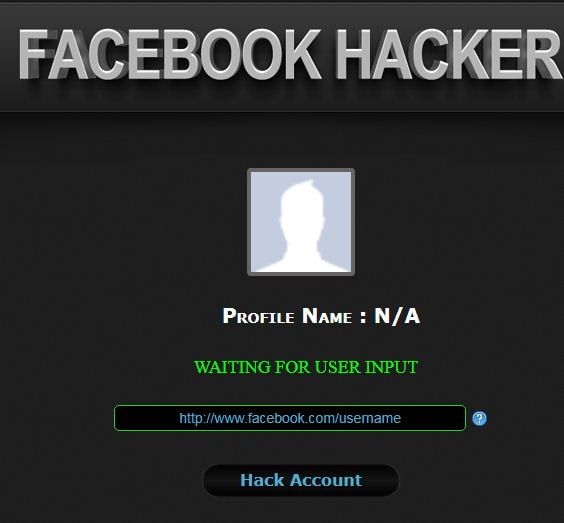The height and width of the screenshot is (523, 564).
Task: Click the Profile Name label
Action: click(287, 316)
